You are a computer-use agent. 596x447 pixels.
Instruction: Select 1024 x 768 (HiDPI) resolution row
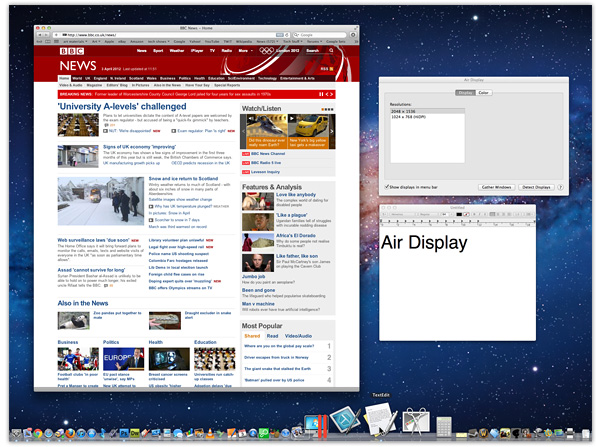click(x=427, y=117)
